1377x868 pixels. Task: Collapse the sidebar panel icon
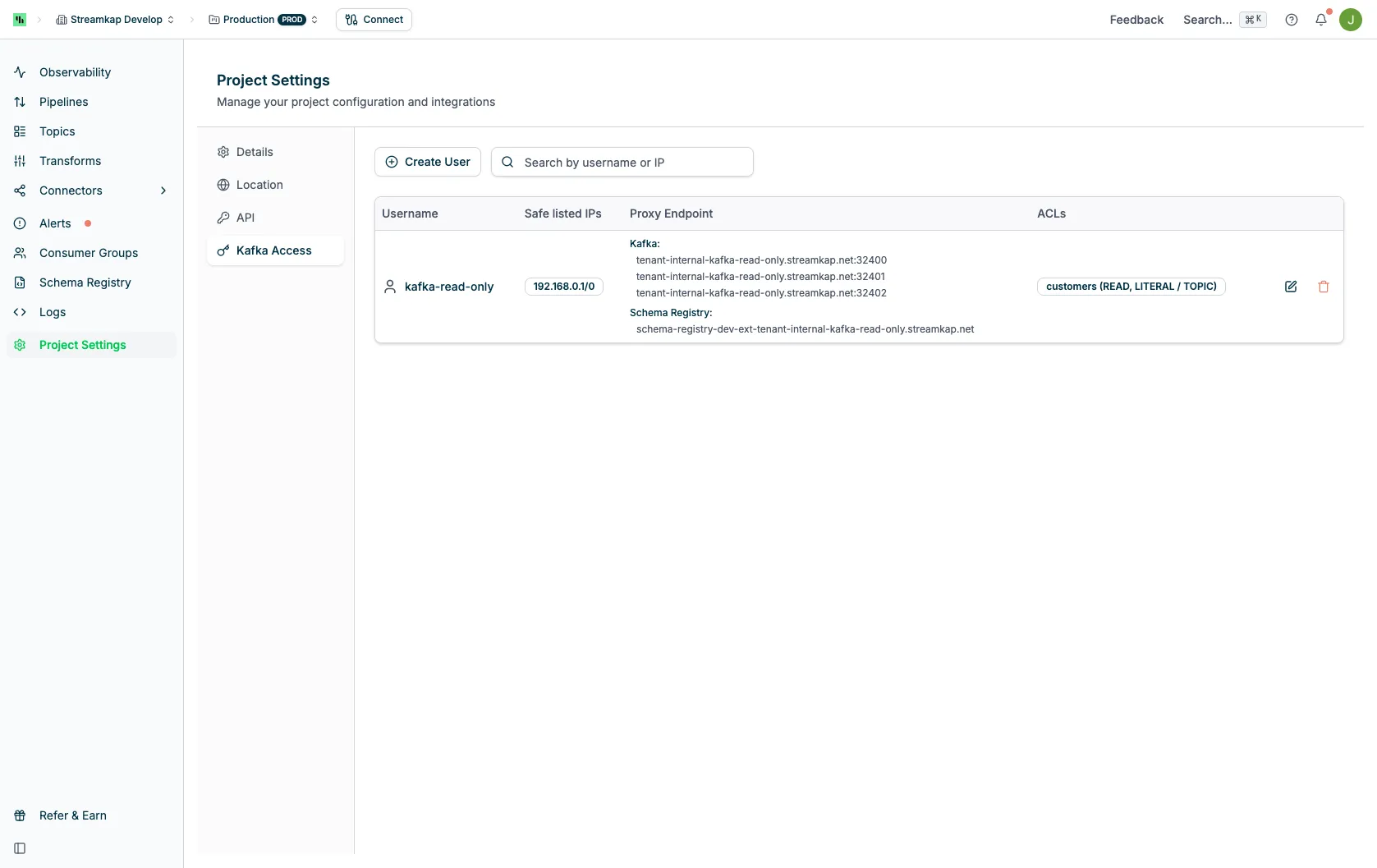pyautogui.click(x=20, y=848)
